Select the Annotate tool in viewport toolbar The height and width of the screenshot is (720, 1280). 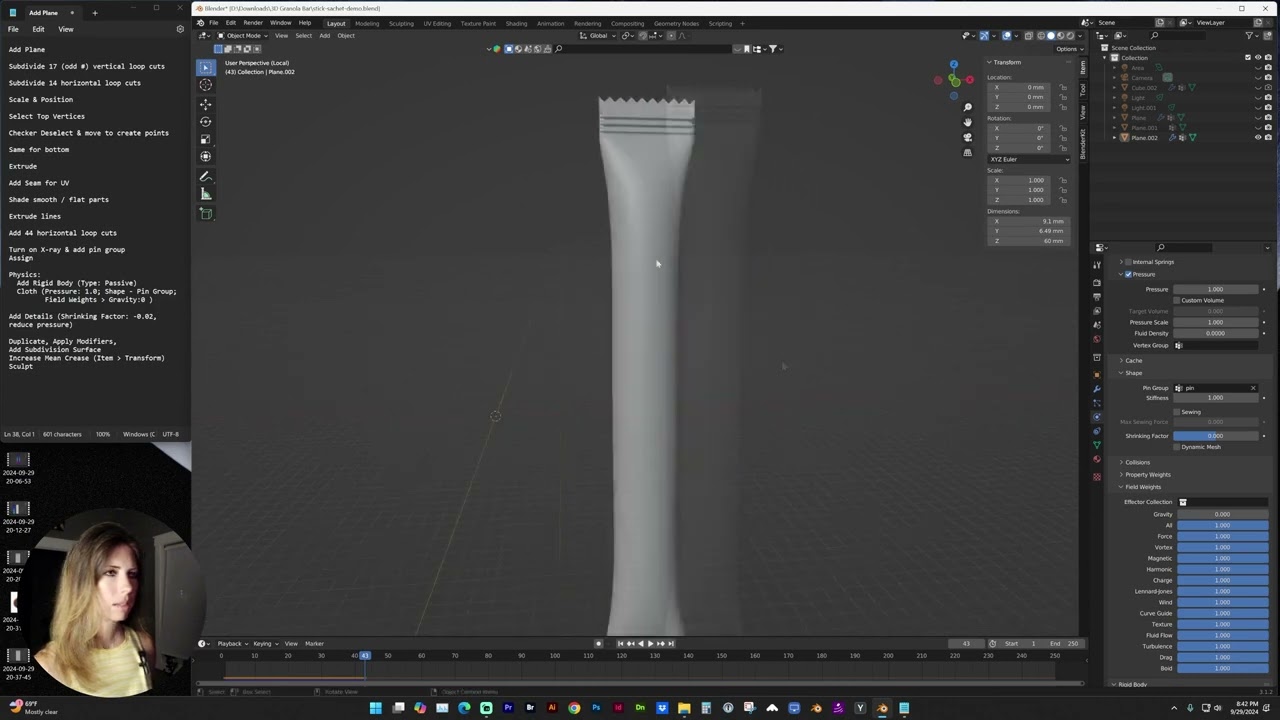206,177
